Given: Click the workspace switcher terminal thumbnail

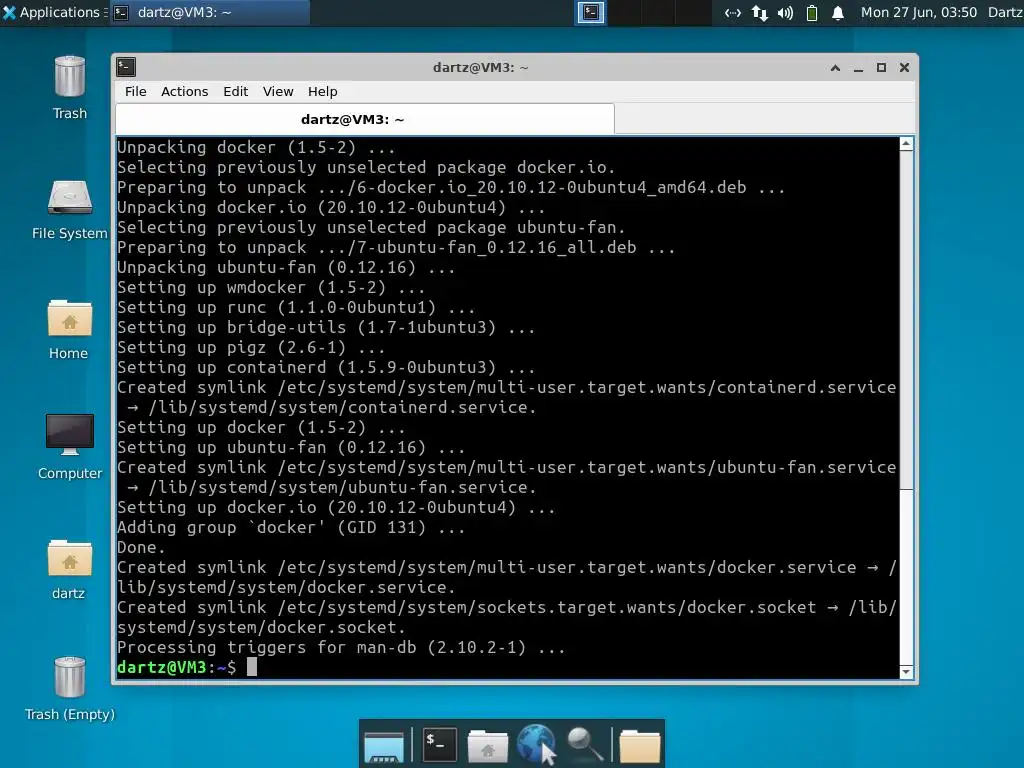Looking at the screenshot, I should point(591,12).
